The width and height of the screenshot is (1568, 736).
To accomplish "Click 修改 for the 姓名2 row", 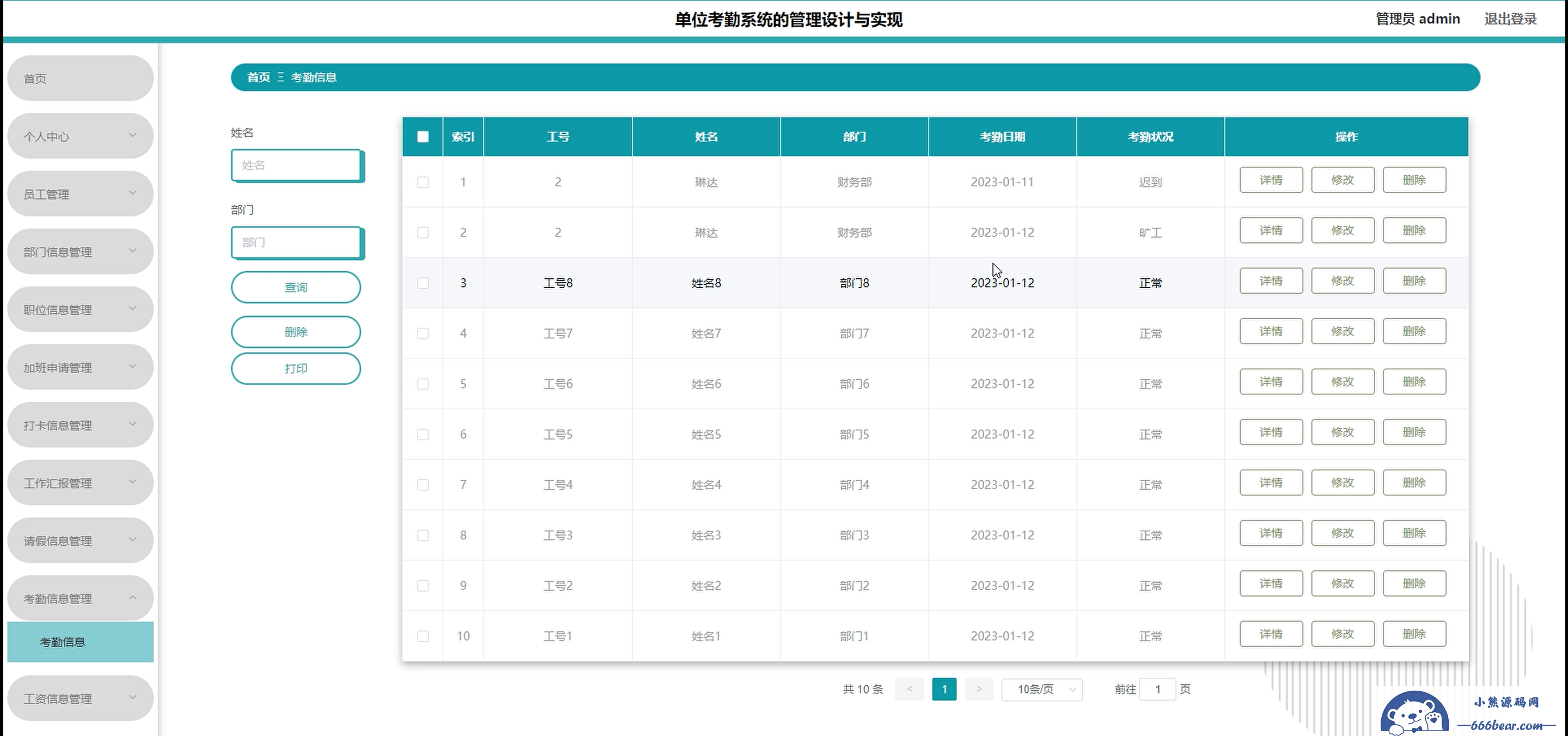I will [1343, 584].
